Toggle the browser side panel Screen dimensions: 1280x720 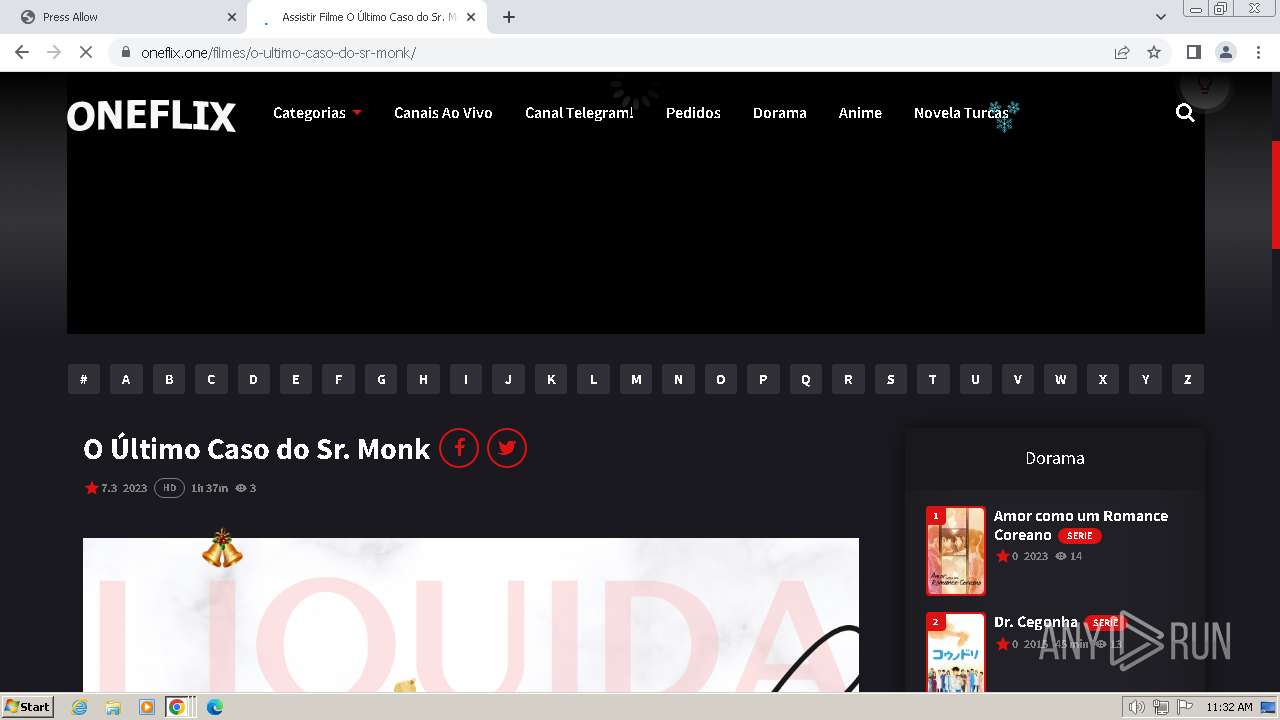coord(1193,52)
